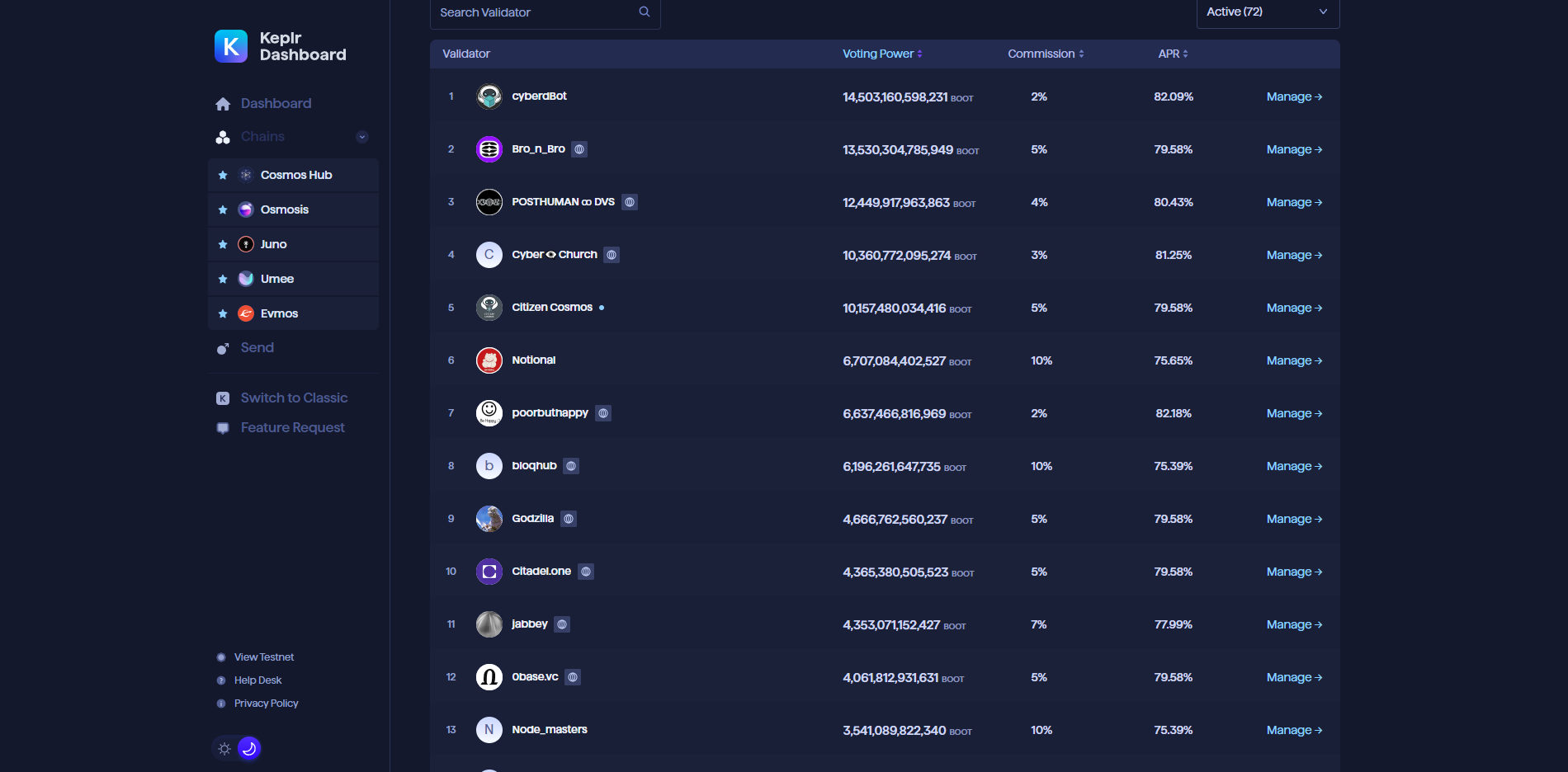Open Feature Request link
Screen dimensions: 1568x772
point(292,428)
